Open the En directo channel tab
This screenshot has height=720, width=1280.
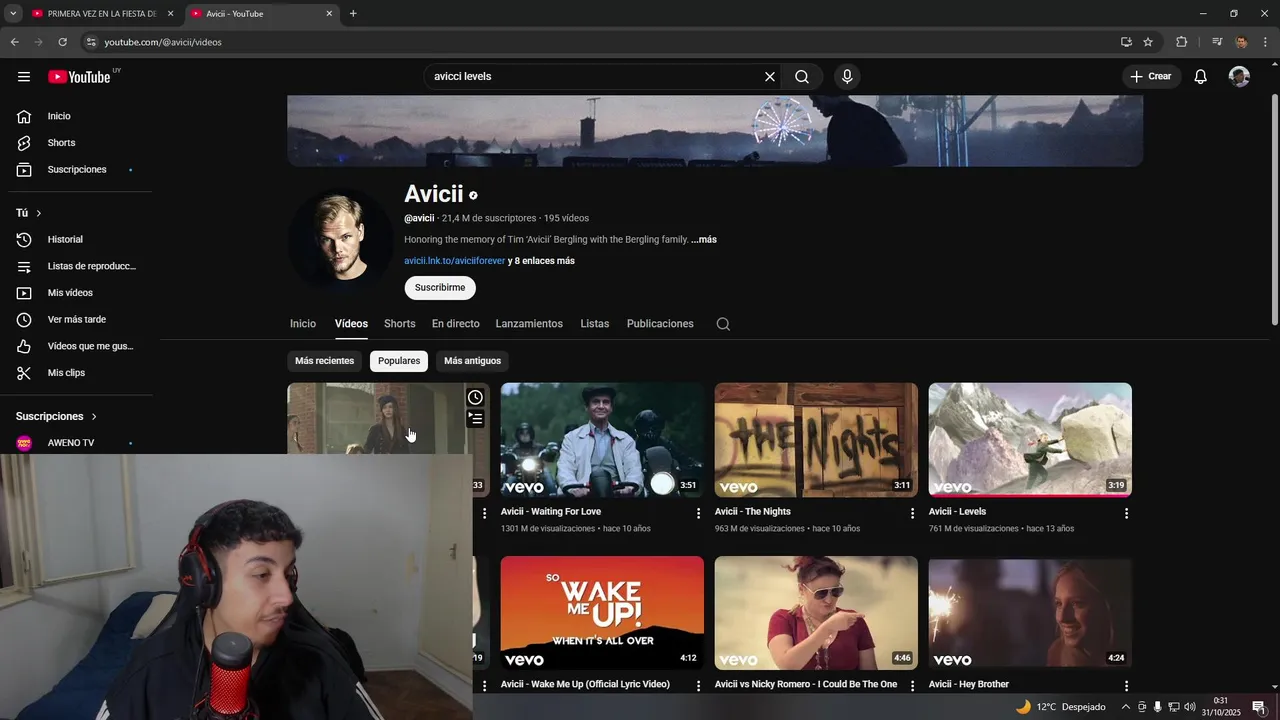456,324
